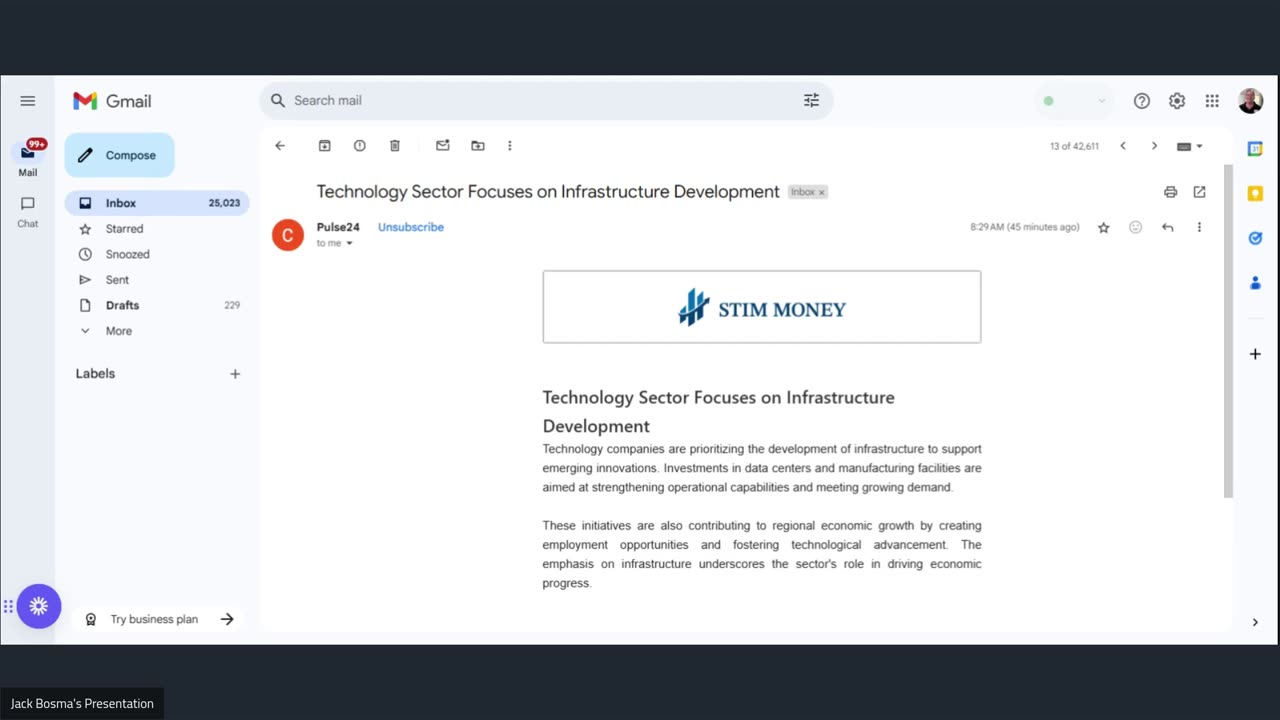
Task: Open email in new window
Action: 1199,192
